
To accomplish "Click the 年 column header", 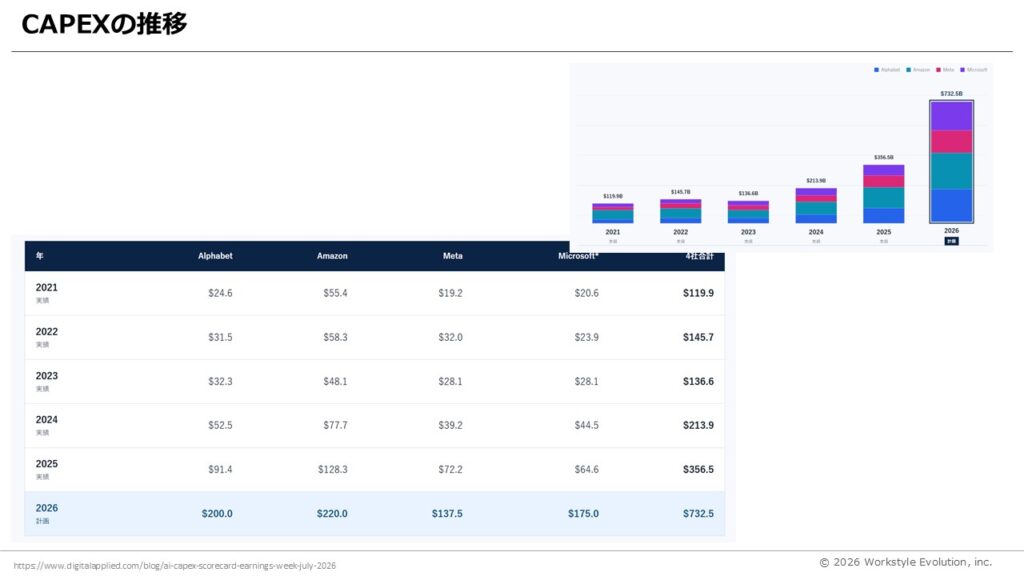I will [40, 256].
